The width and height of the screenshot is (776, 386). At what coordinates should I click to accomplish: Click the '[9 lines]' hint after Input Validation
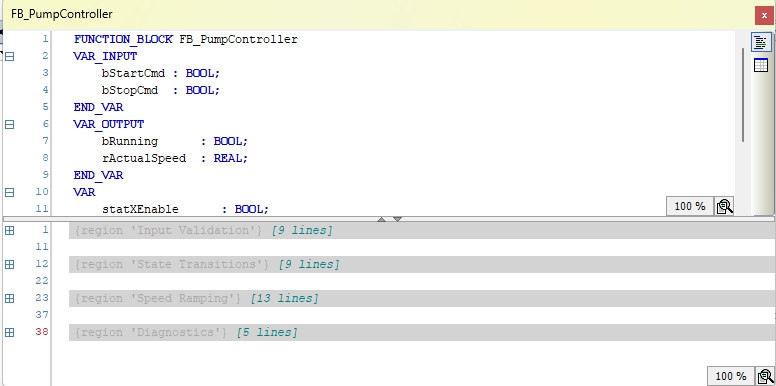302,231
